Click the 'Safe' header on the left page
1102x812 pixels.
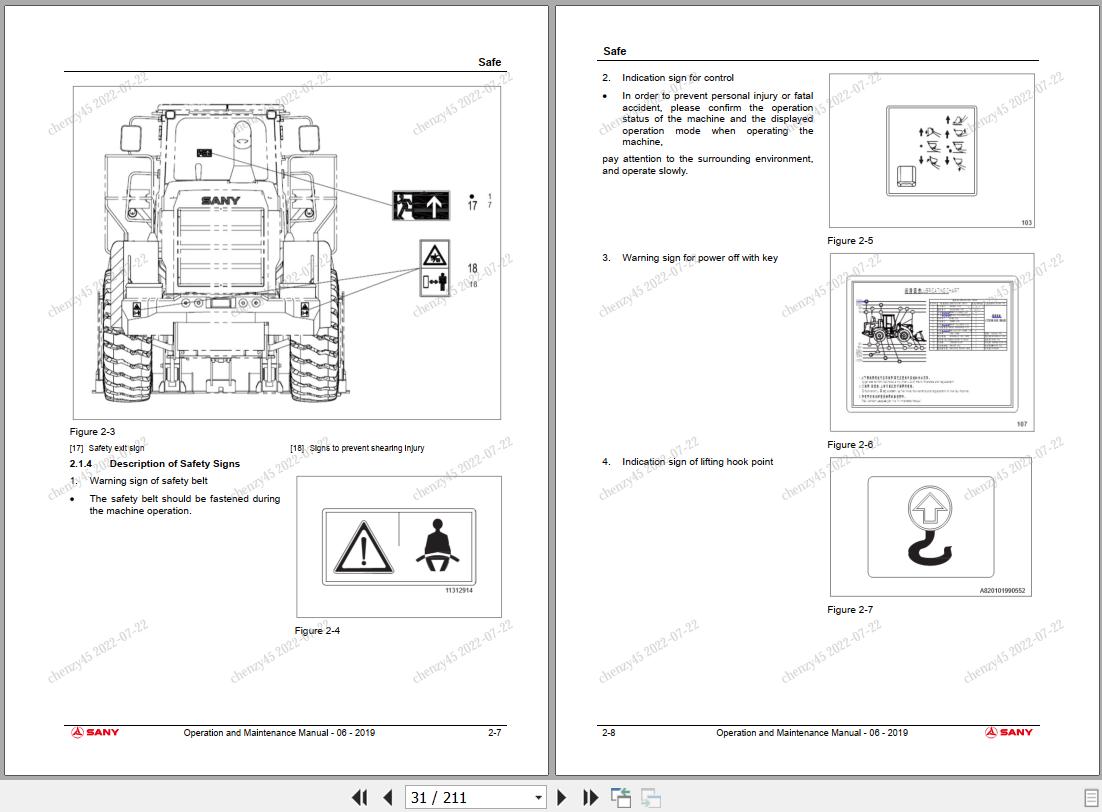point(489,62)
